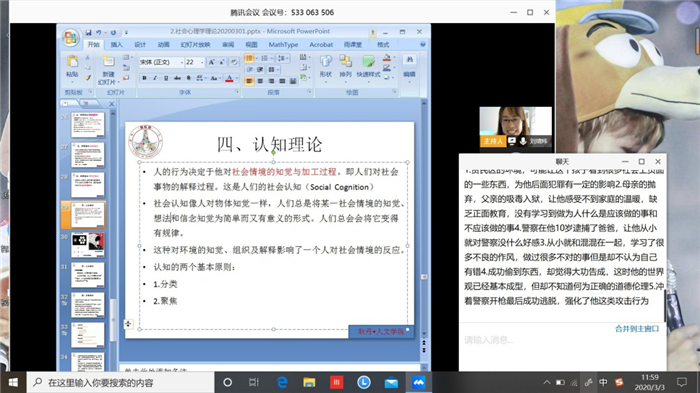Undo the last action in PowerPoint
This screenshot has width=700, height=393.
[x=98, y=33]
